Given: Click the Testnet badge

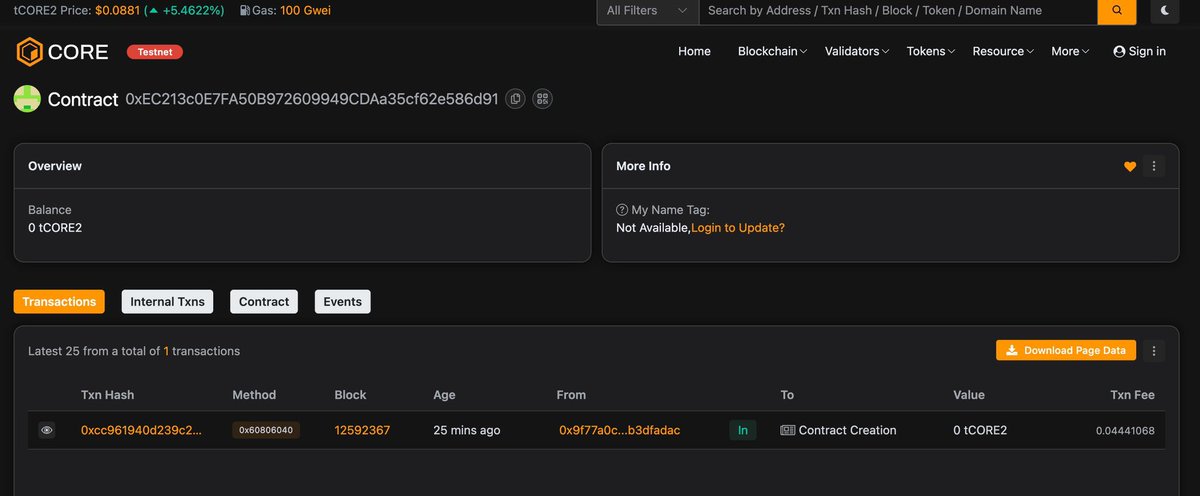Looking at the screenshot, I should [154, 51].
